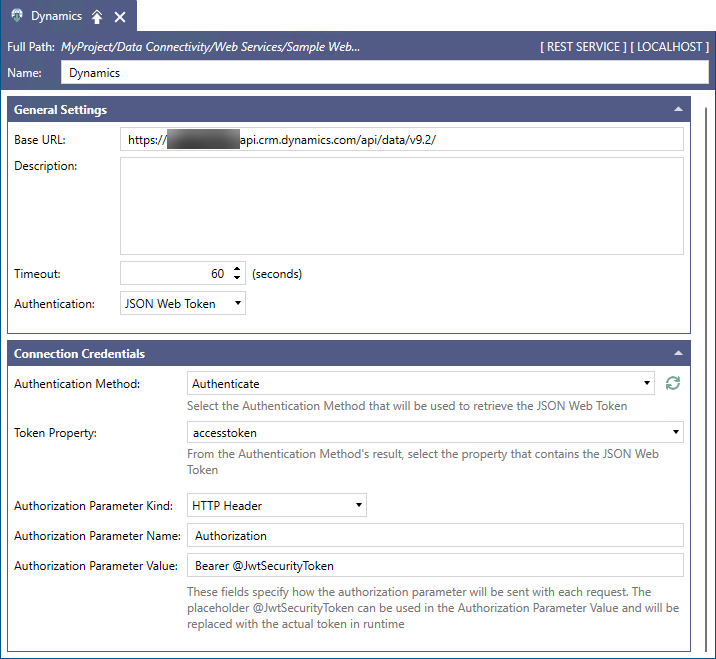This screenshot has width=716, height=659.
Task: Click the Authentication Method help text
Action: coord(407,406)
